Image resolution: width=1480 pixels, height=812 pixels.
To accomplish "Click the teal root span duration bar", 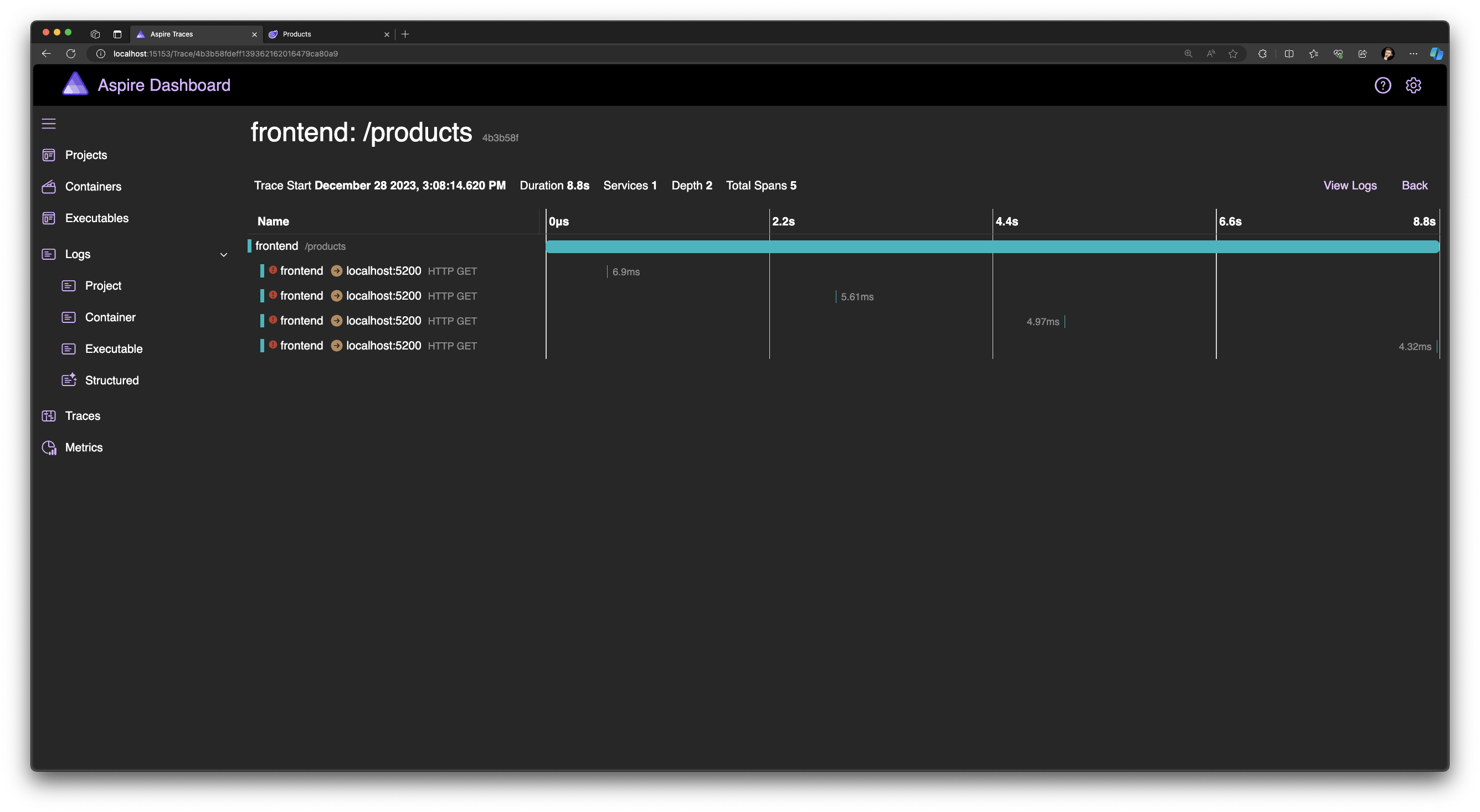I will click(x=992, y=246).
